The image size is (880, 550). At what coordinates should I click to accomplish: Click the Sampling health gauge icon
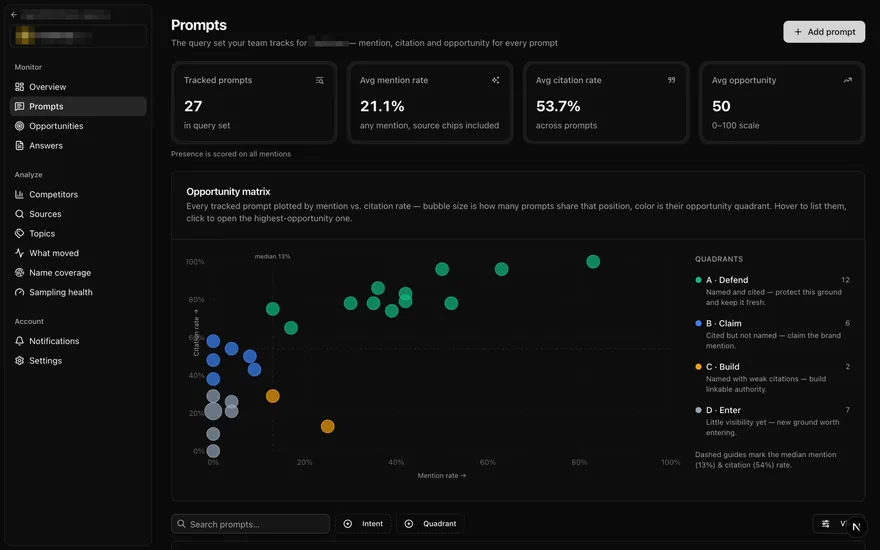coord(20,292)
